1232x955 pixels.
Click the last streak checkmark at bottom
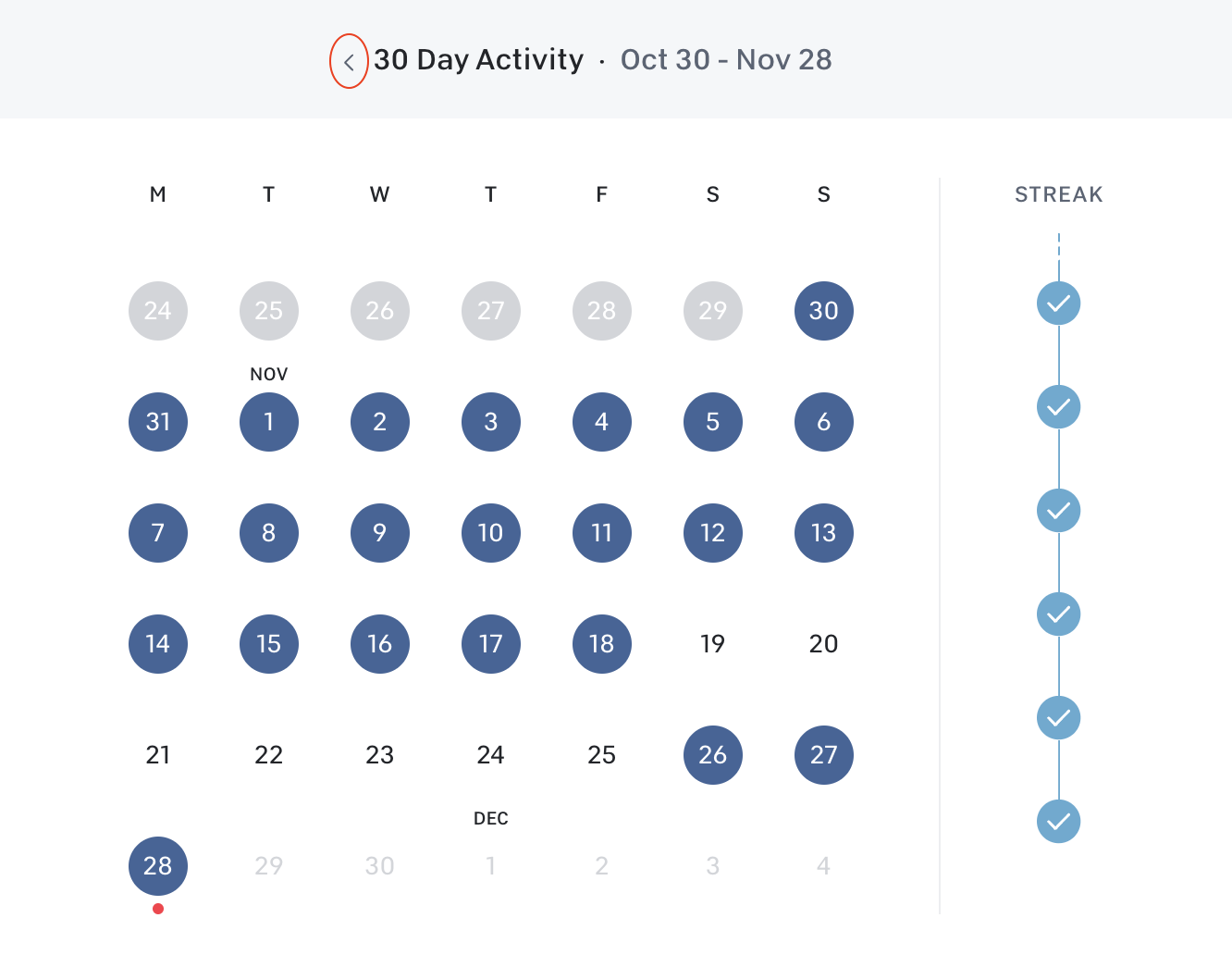coord(1058,822)
